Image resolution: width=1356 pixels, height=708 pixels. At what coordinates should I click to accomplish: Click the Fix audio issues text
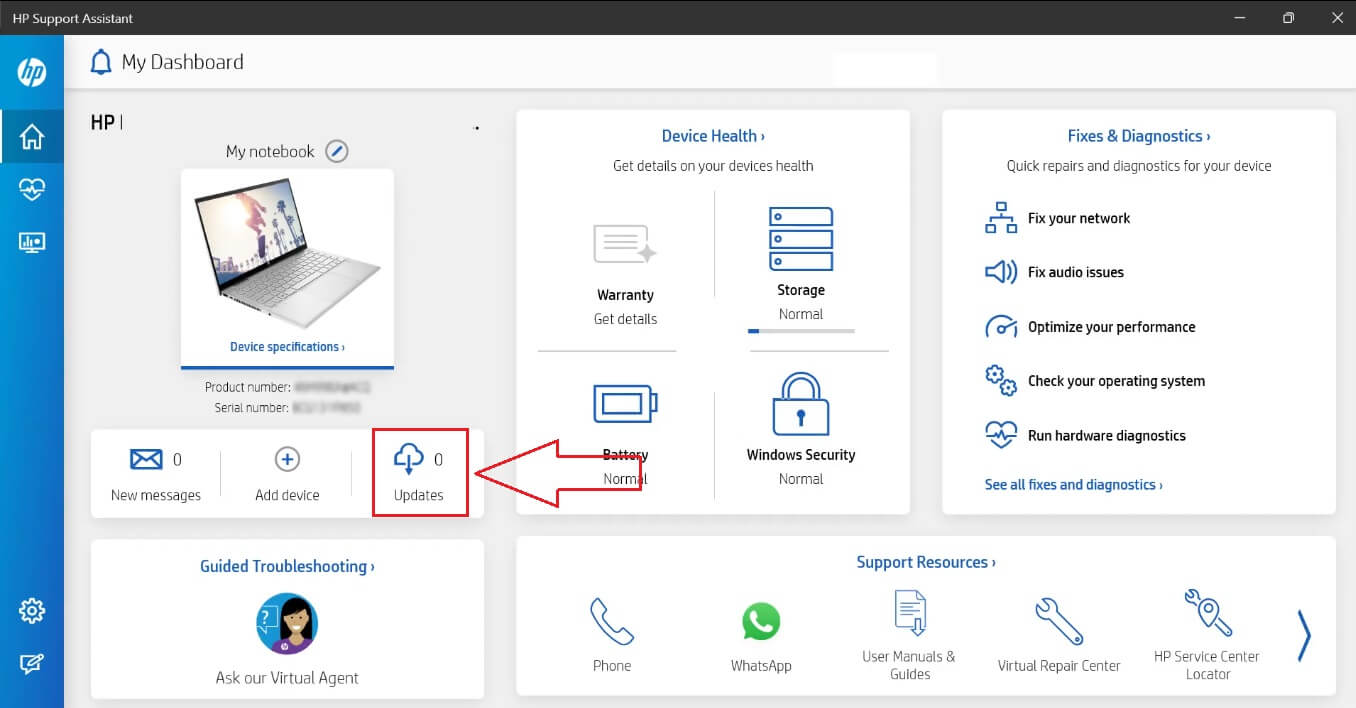(x=1076, y=272)
